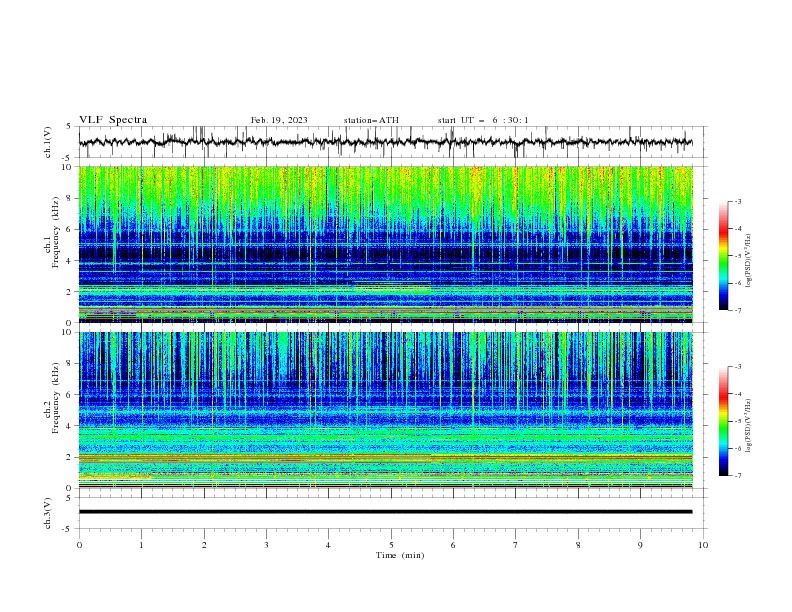Click the "-7" tick on ch.1 colorbar

point(738,310)
